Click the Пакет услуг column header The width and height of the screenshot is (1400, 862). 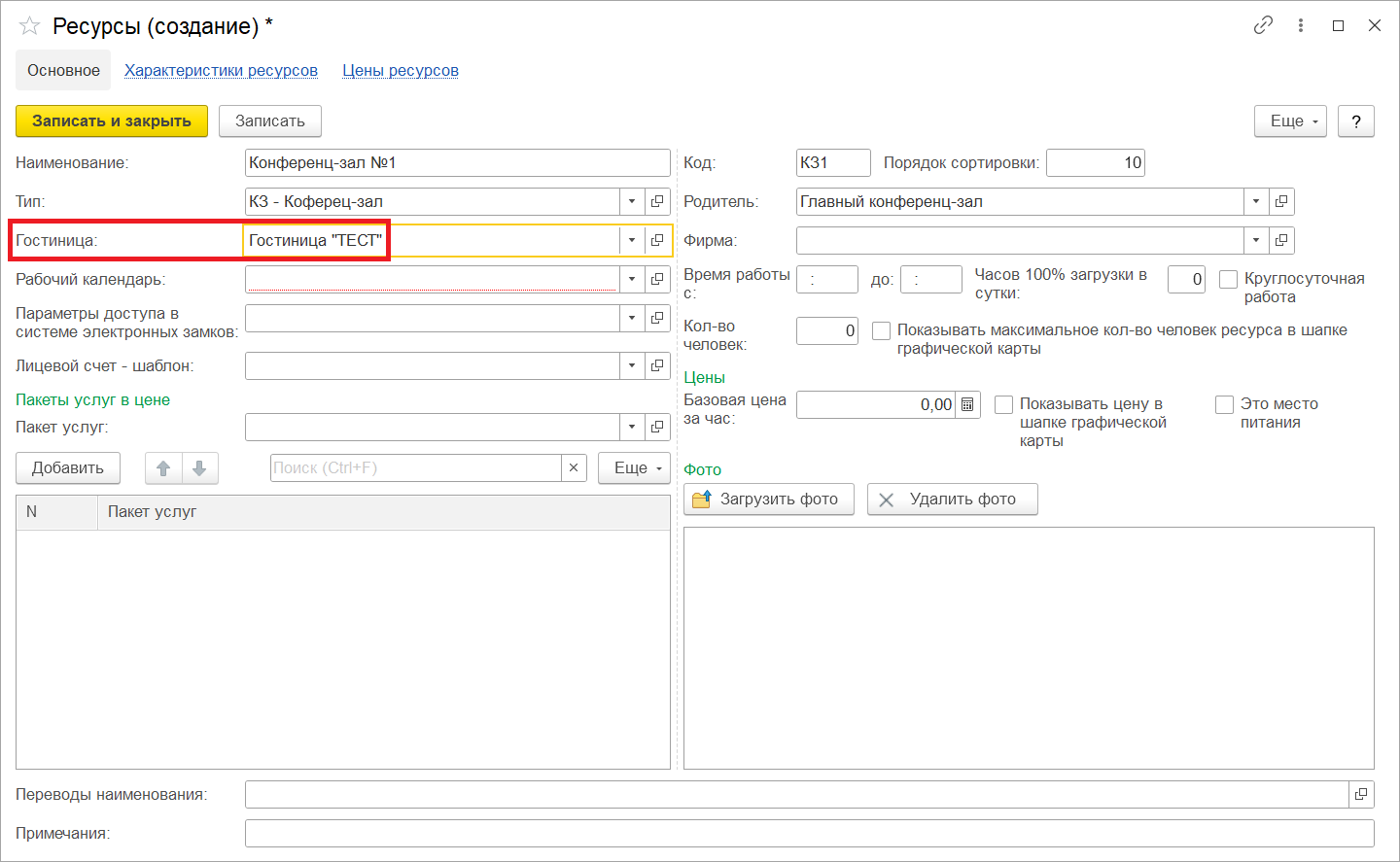tap(384, 511)
